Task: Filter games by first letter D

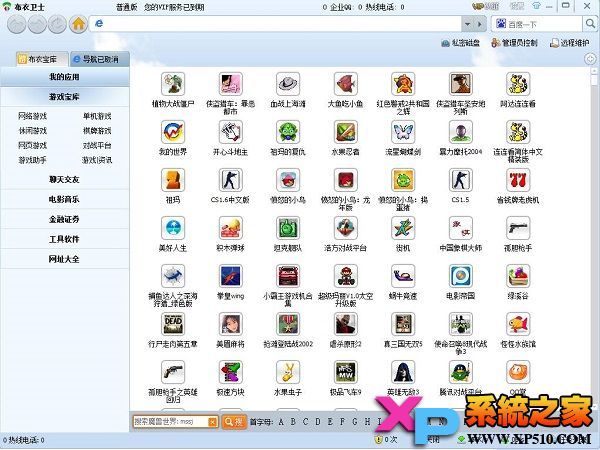Action: click(x=318, y=422)
